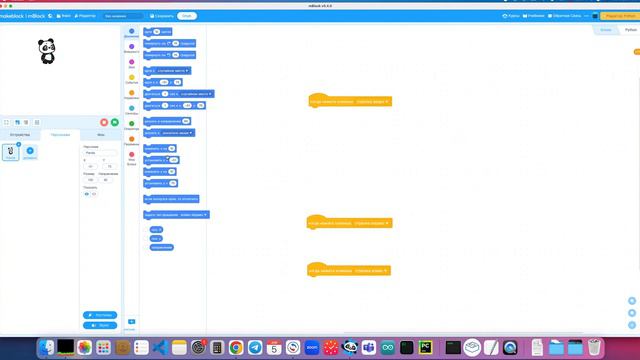Click the sprite X coordinate field

click(x=90, y=166)
